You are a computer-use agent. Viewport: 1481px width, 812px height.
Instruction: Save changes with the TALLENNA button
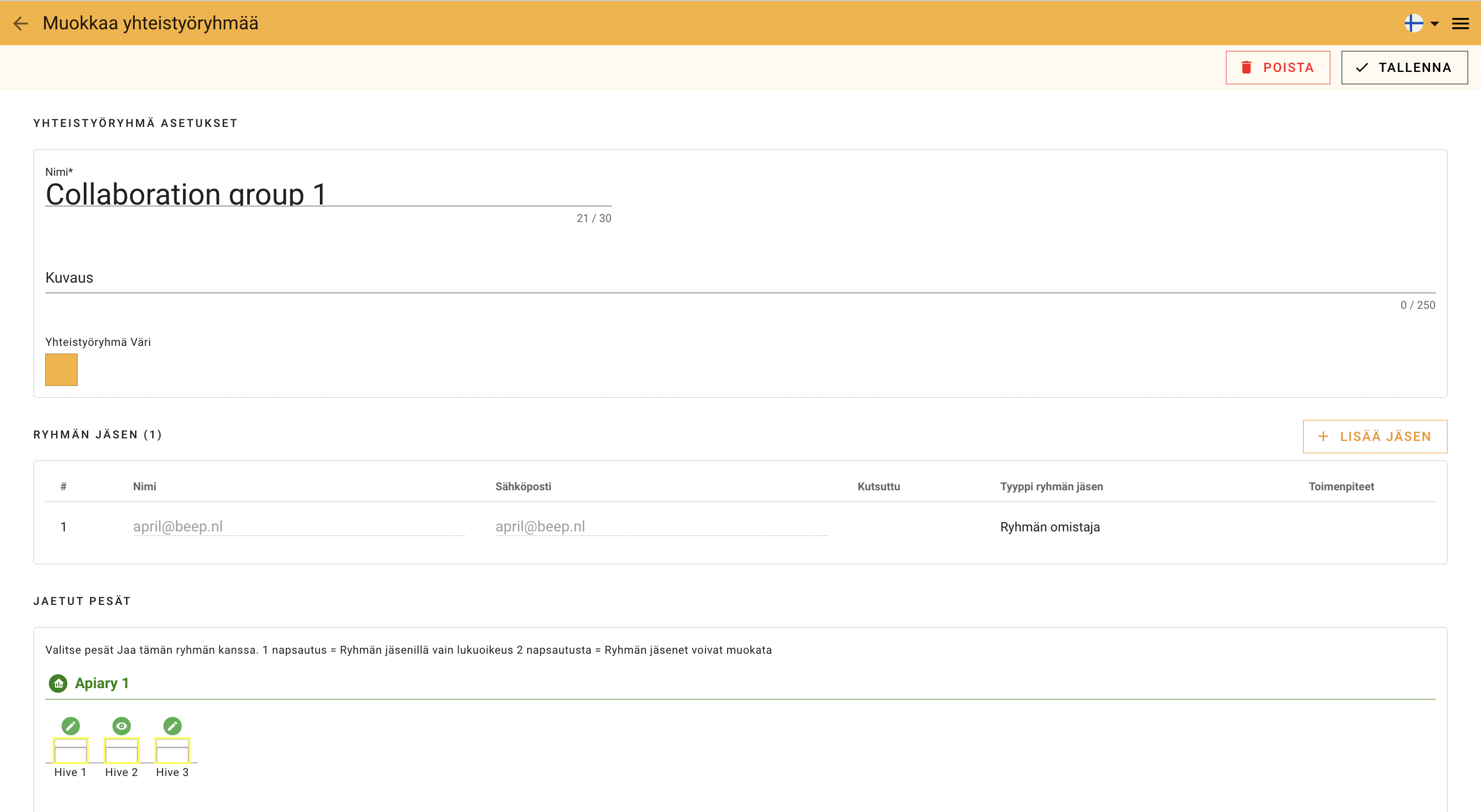tap(1404, 68)
